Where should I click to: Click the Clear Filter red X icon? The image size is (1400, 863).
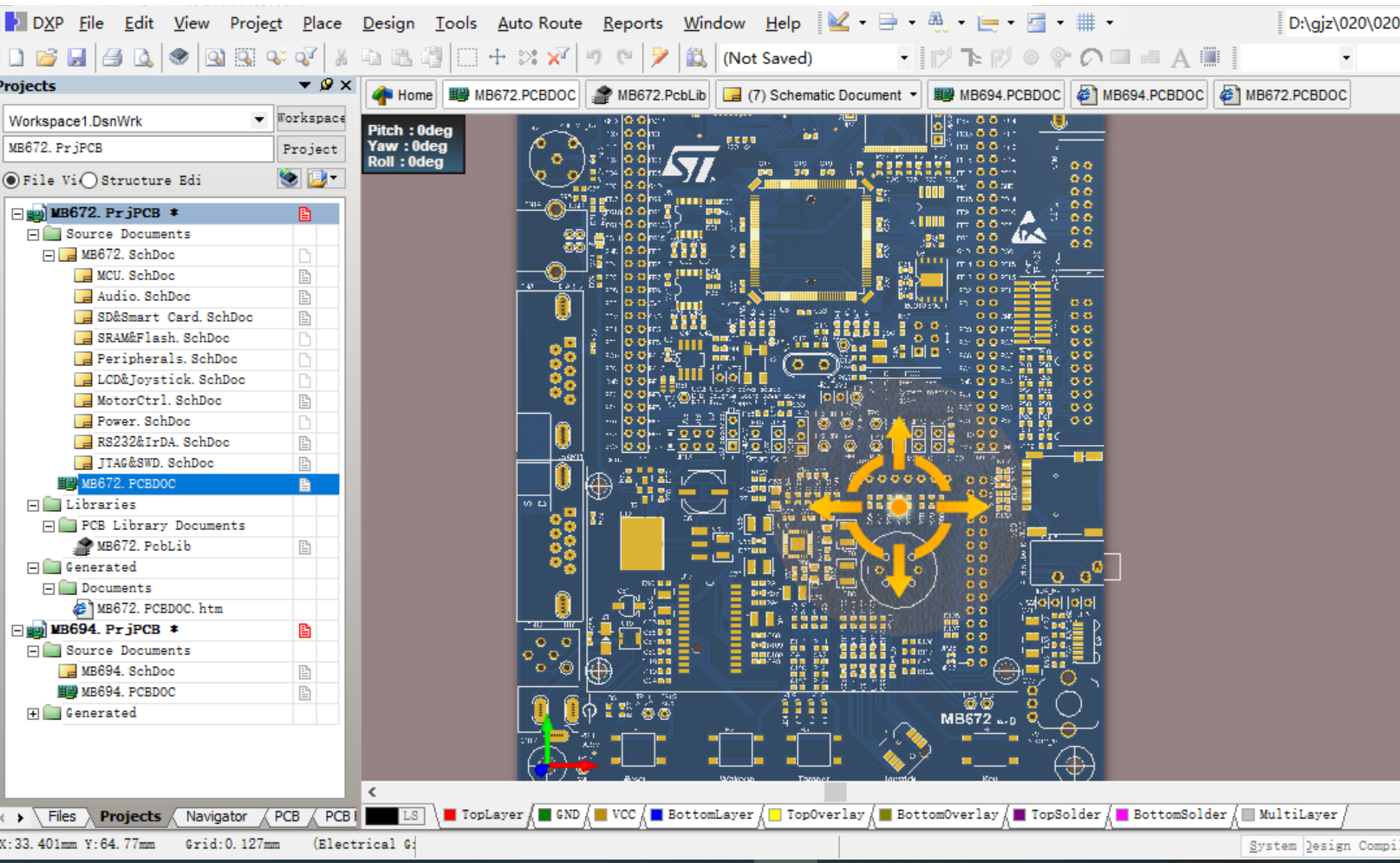558,58
